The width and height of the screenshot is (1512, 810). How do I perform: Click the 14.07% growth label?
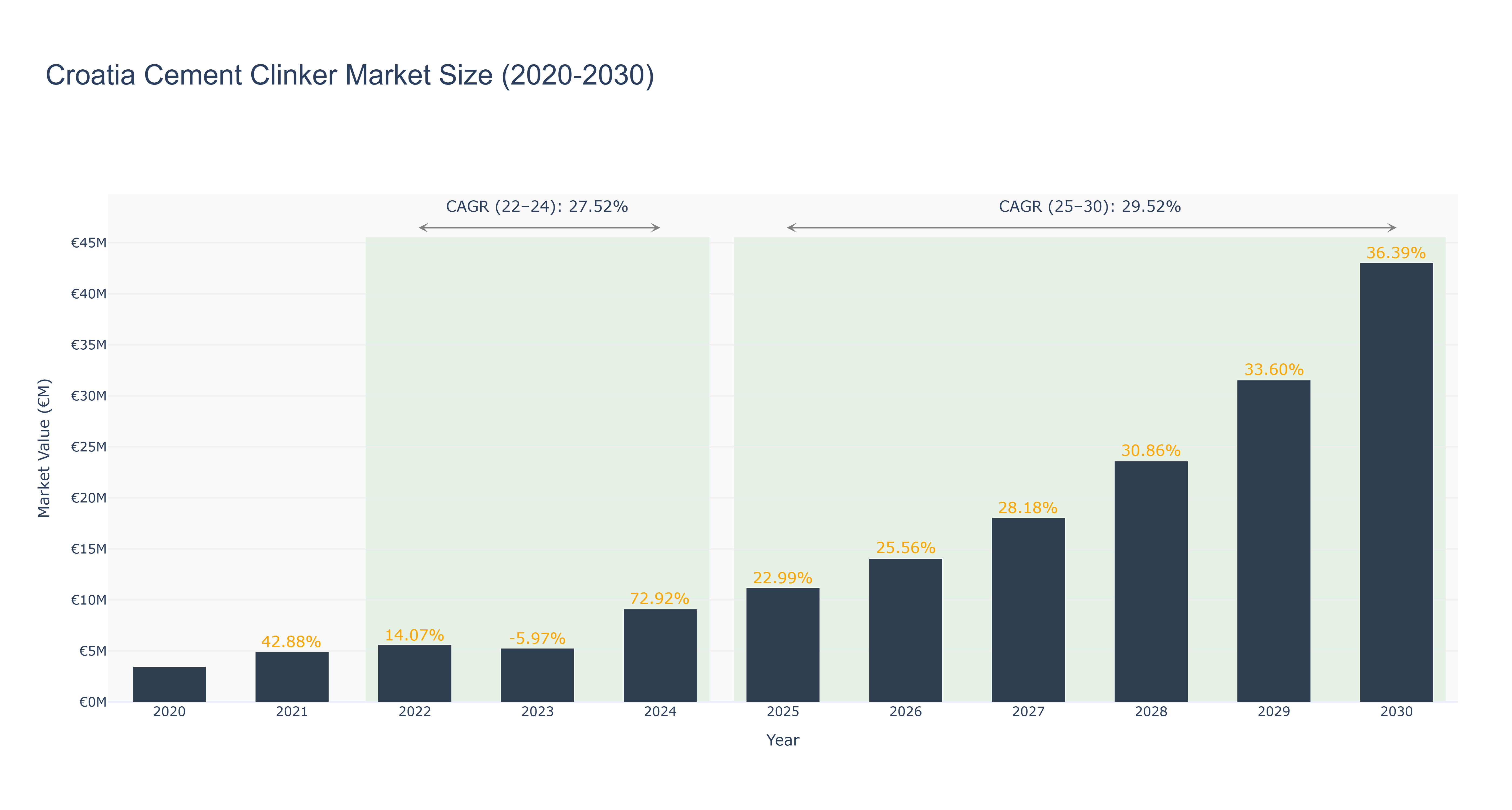point(414,636)
